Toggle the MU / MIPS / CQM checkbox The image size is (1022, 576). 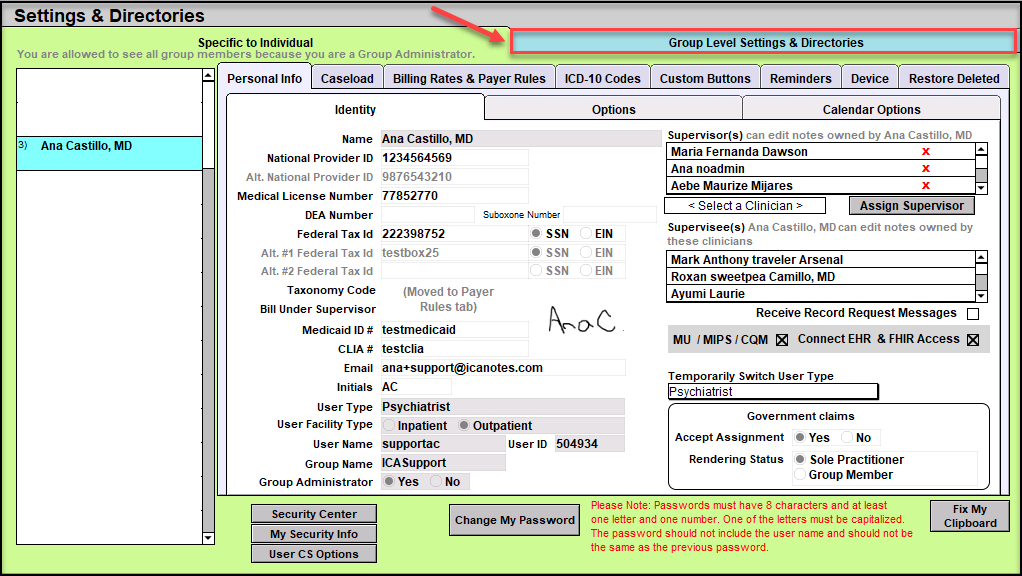click(783, 340)
